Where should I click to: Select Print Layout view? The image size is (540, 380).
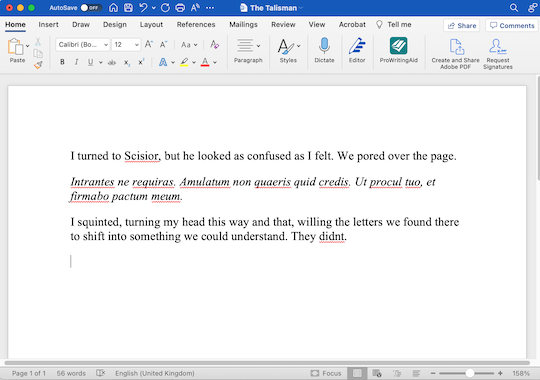[357, 373]
